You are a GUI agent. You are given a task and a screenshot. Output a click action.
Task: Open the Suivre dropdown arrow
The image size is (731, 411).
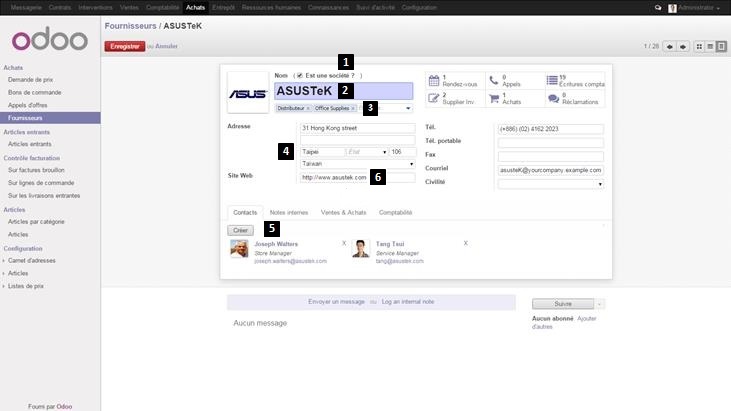tap(600, 304)
